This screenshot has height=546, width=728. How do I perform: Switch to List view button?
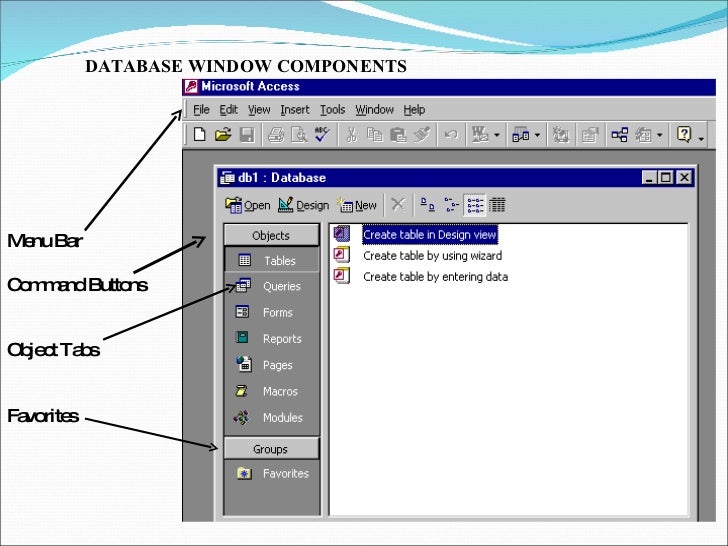tap(474, 204)
